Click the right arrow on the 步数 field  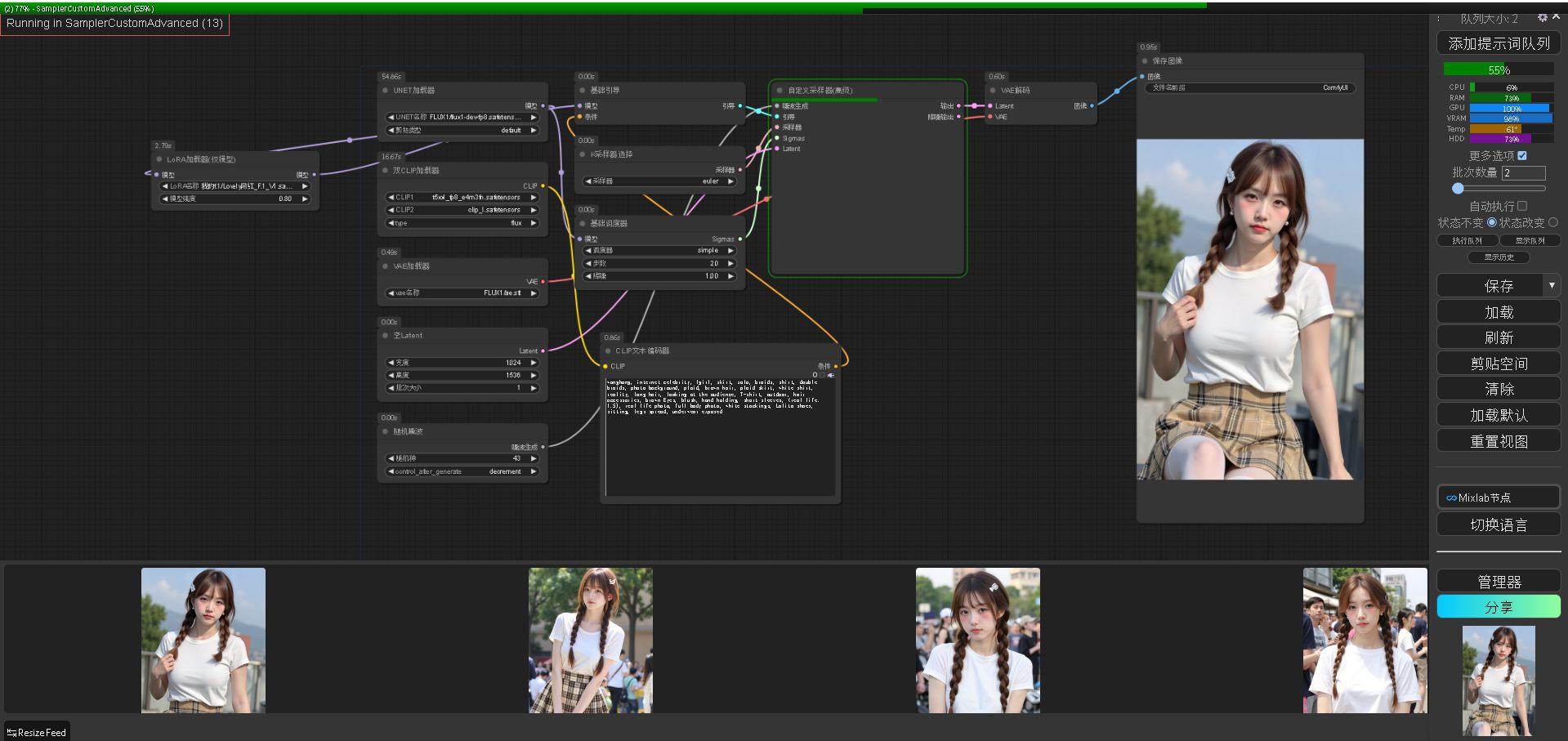click(730, 263)
